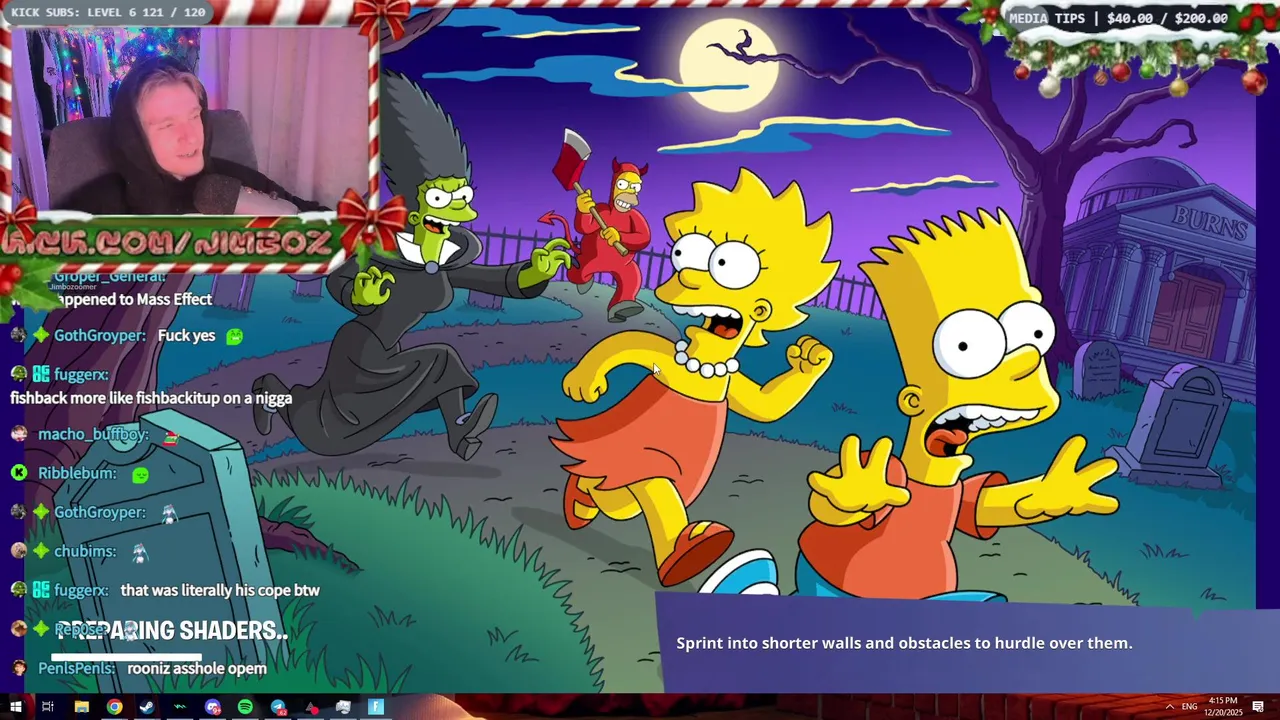
Task: Click the macho_buffboy username in chat
Action: tap(93, 434)
